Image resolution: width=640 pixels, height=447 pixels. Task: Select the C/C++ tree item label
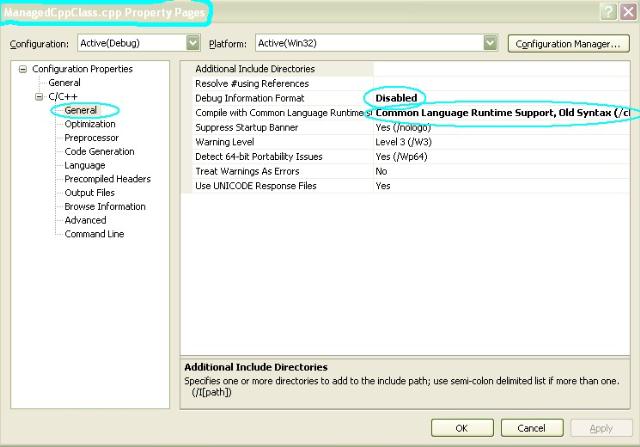(63, 97)
